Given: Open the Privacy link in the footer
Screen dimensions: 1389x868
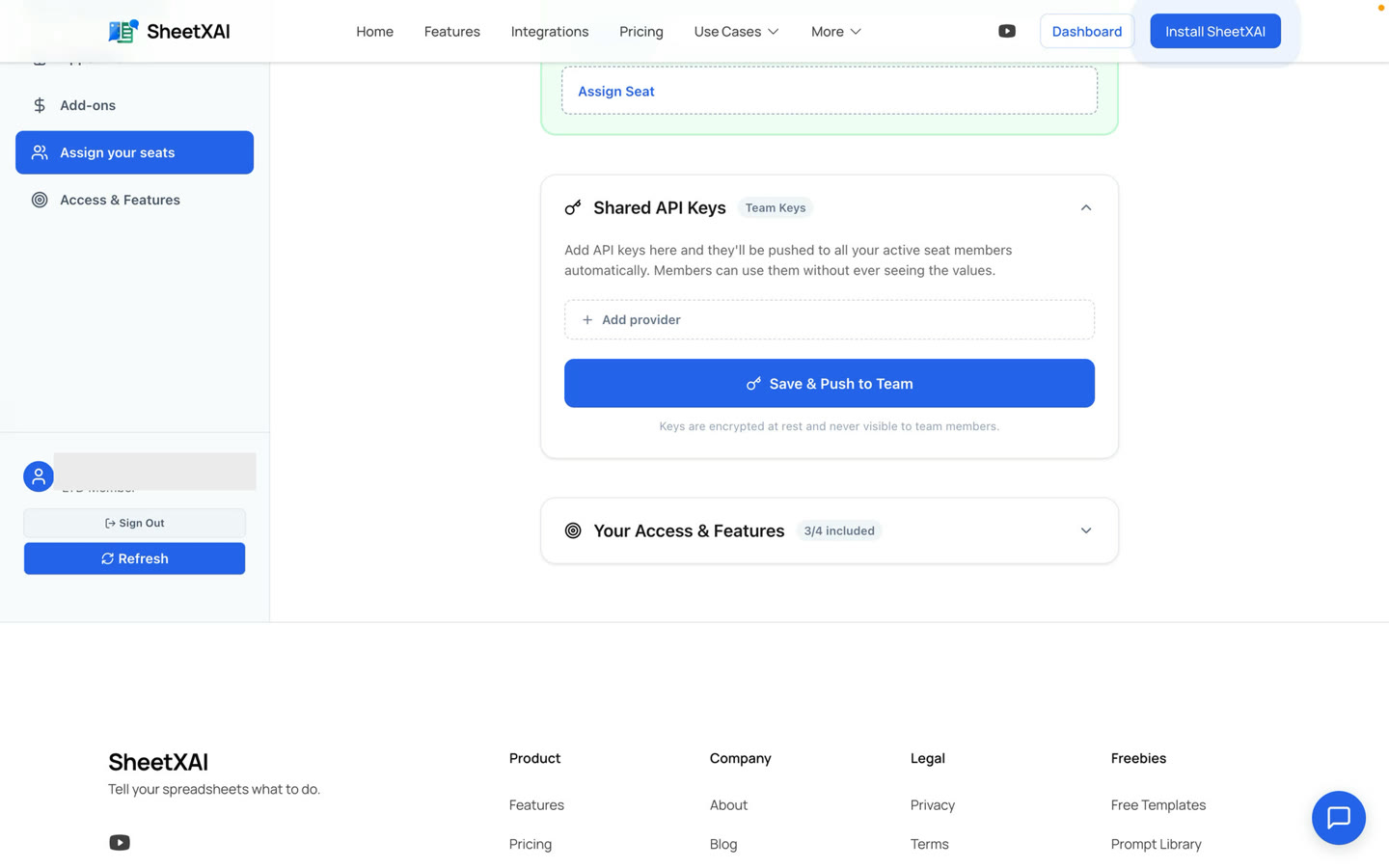Looking at the screenshot, I should pyautogui.click(x=933, y=804).
